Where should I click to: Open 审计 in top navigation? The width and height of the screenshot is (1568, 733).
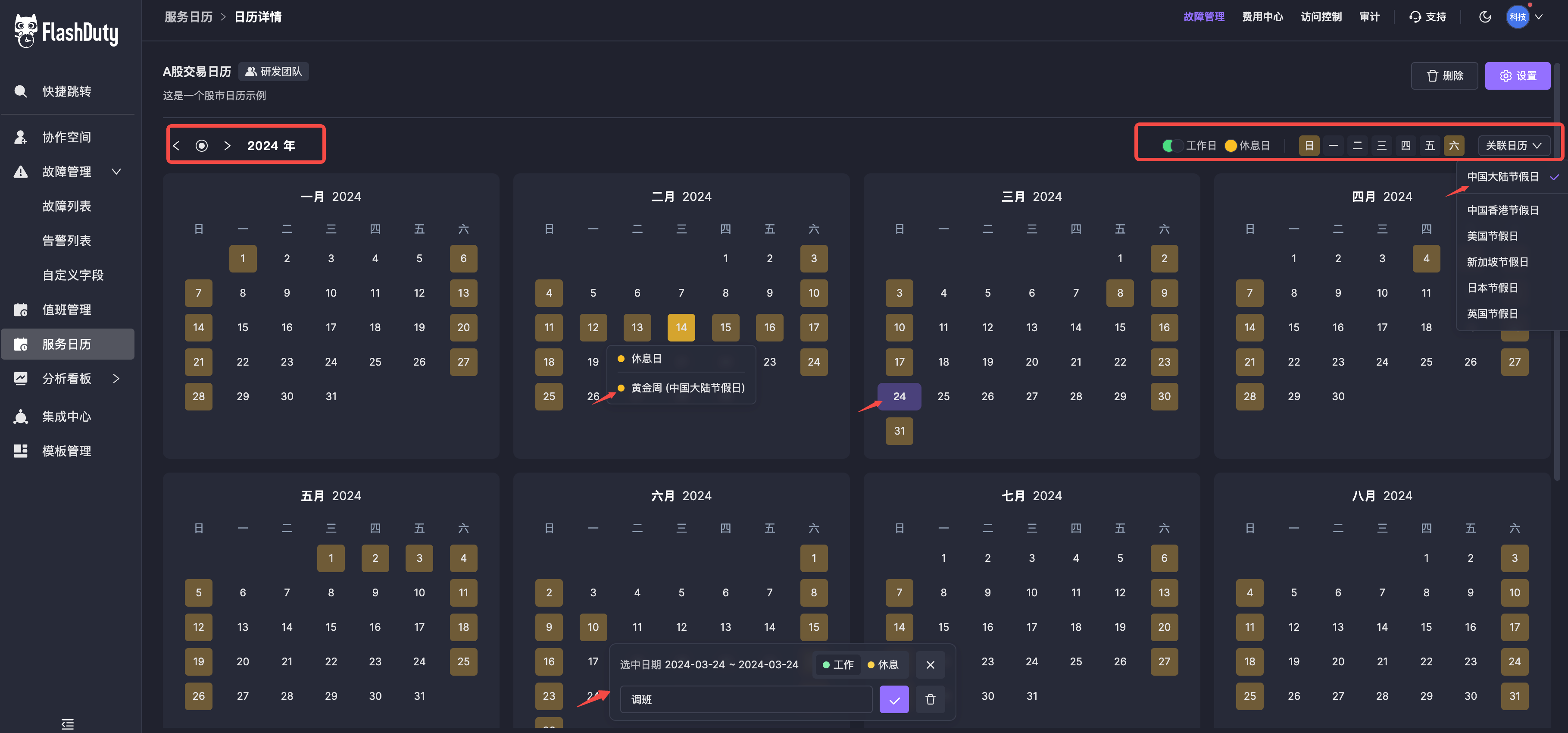coord(1370,17)
